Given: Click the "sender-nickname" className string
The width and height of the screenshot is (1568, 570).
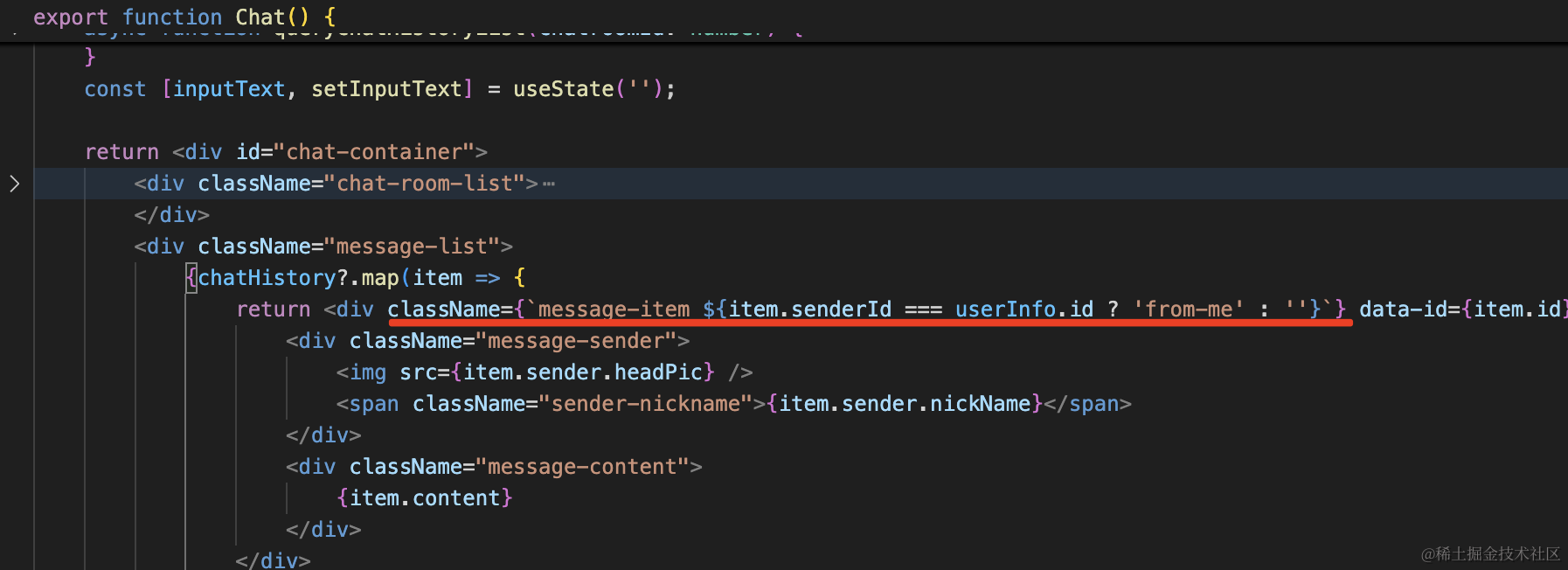Looking at the screenshot, I should point(646,404).
